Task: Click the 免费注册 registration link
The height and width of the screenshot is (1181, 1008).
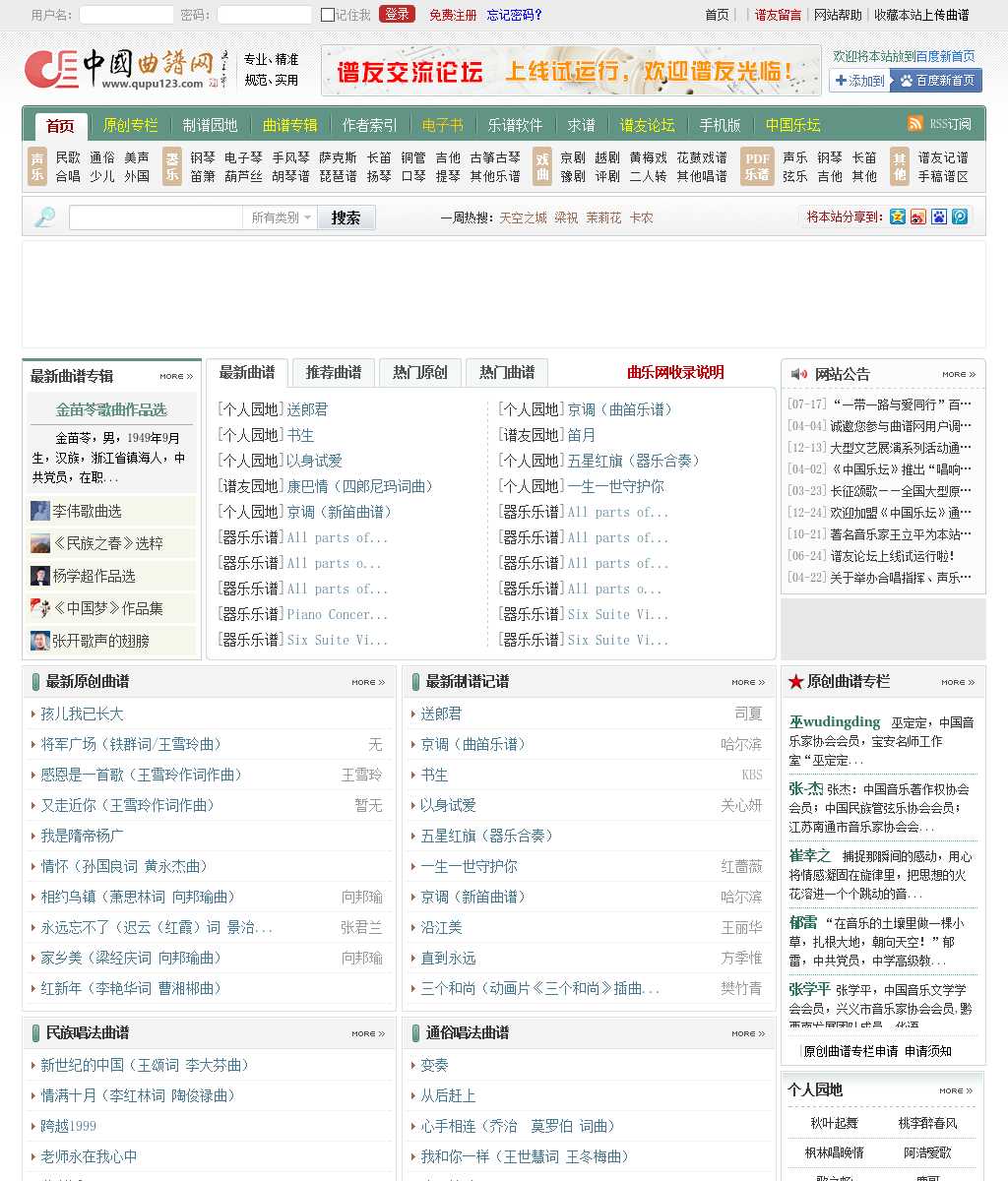Action: 452,15
